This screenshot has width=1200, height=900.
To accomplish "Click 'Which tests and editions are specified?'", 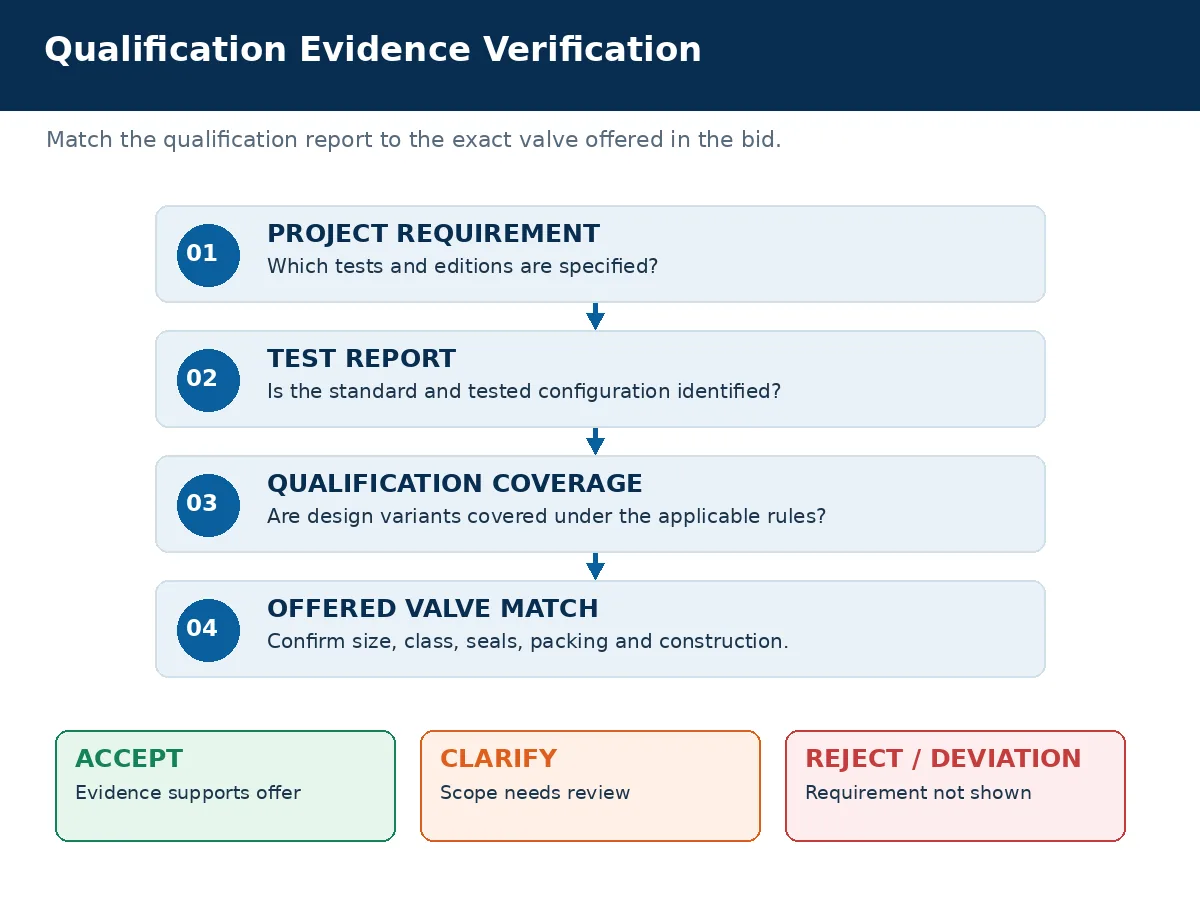I will click(x=462, y=267).
